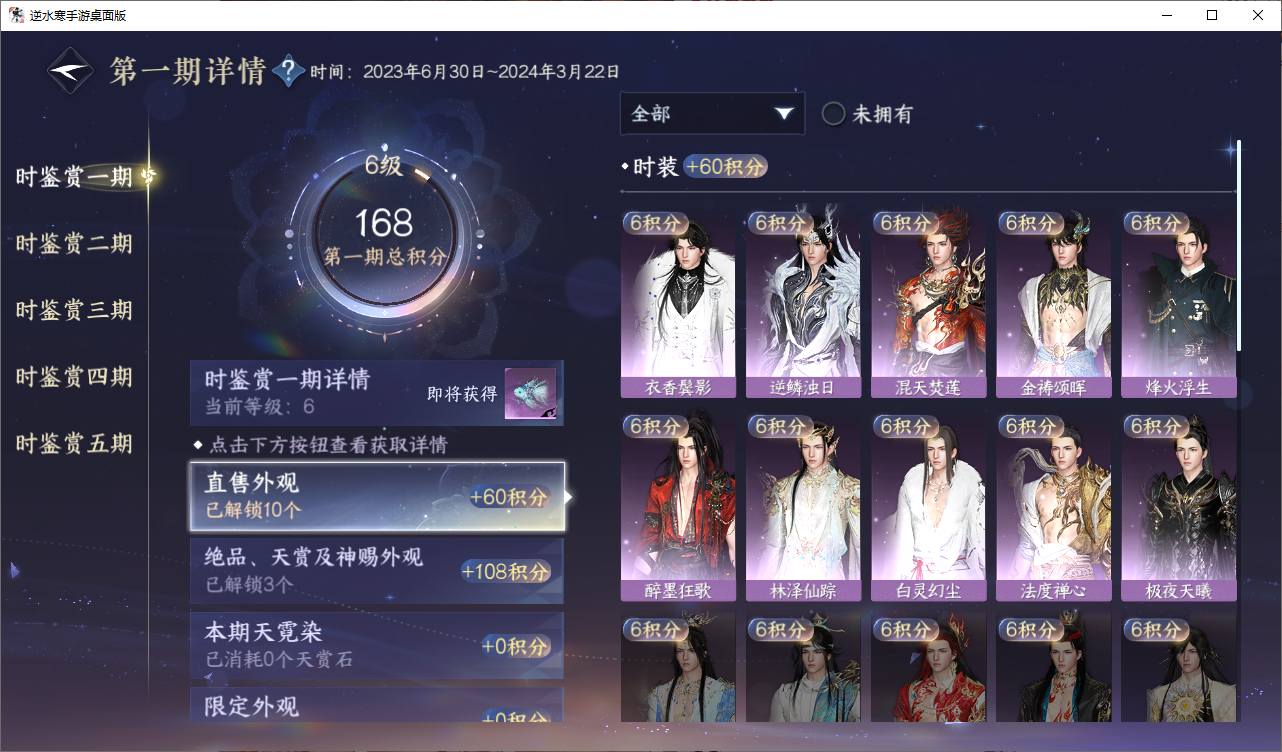Open 时鉴赏一期详情 panel
Image resolution: width=1282 pixels, height=752 pixels.
click(x=377, y=393)
